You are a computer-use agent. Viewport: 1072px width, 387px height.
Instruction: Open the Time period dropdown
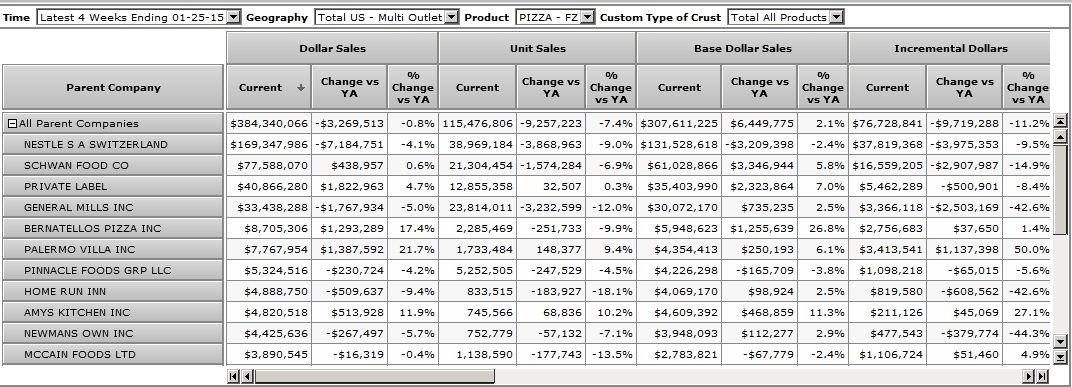[x=233, y=17]
